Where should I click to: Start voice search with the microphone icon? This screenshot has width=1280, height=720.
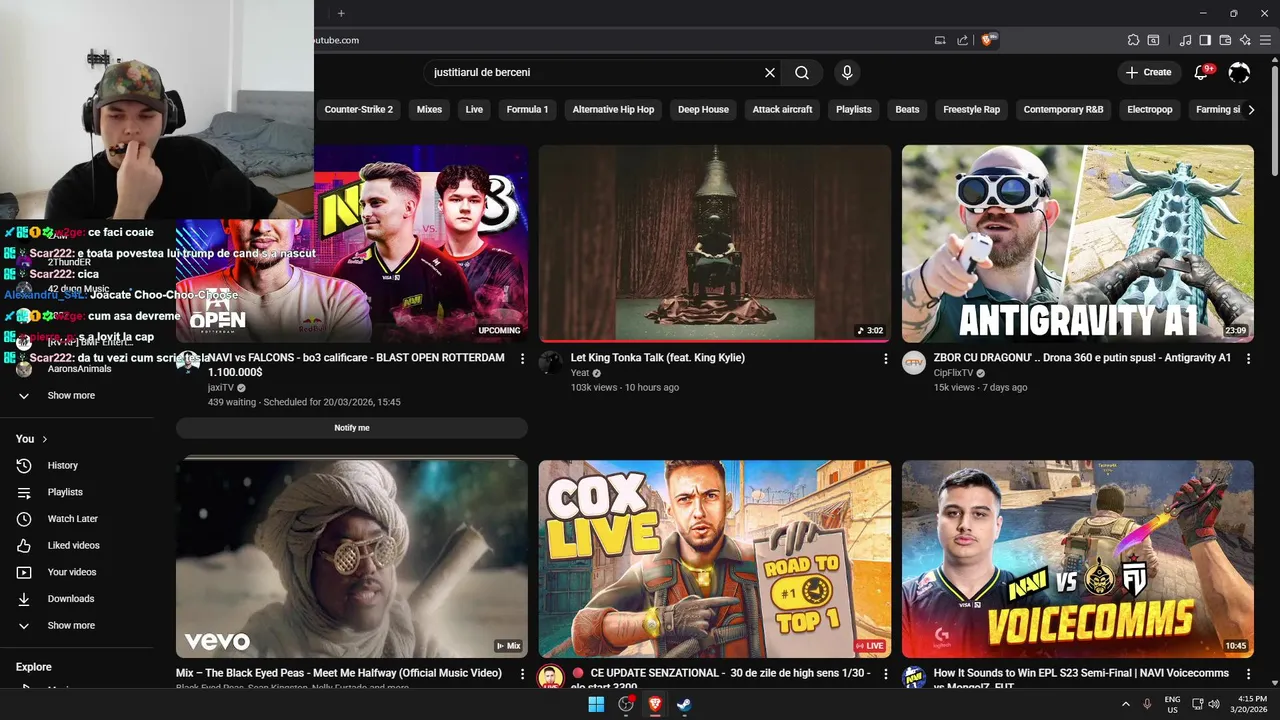pyautogui.click(x=847, y=73)
